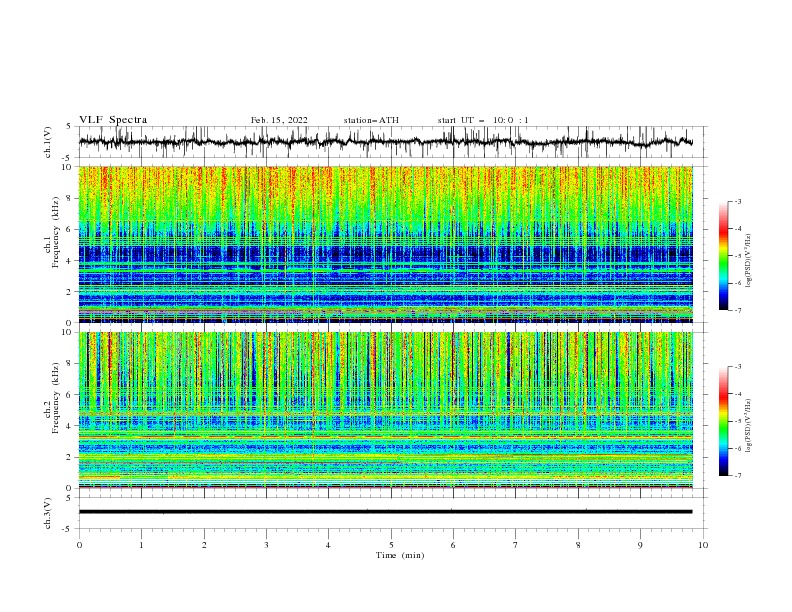The height and width of the screenshot is (612, 792).
Task: Click the "10" tick on the time axis
Action: (x=703, y=545)
